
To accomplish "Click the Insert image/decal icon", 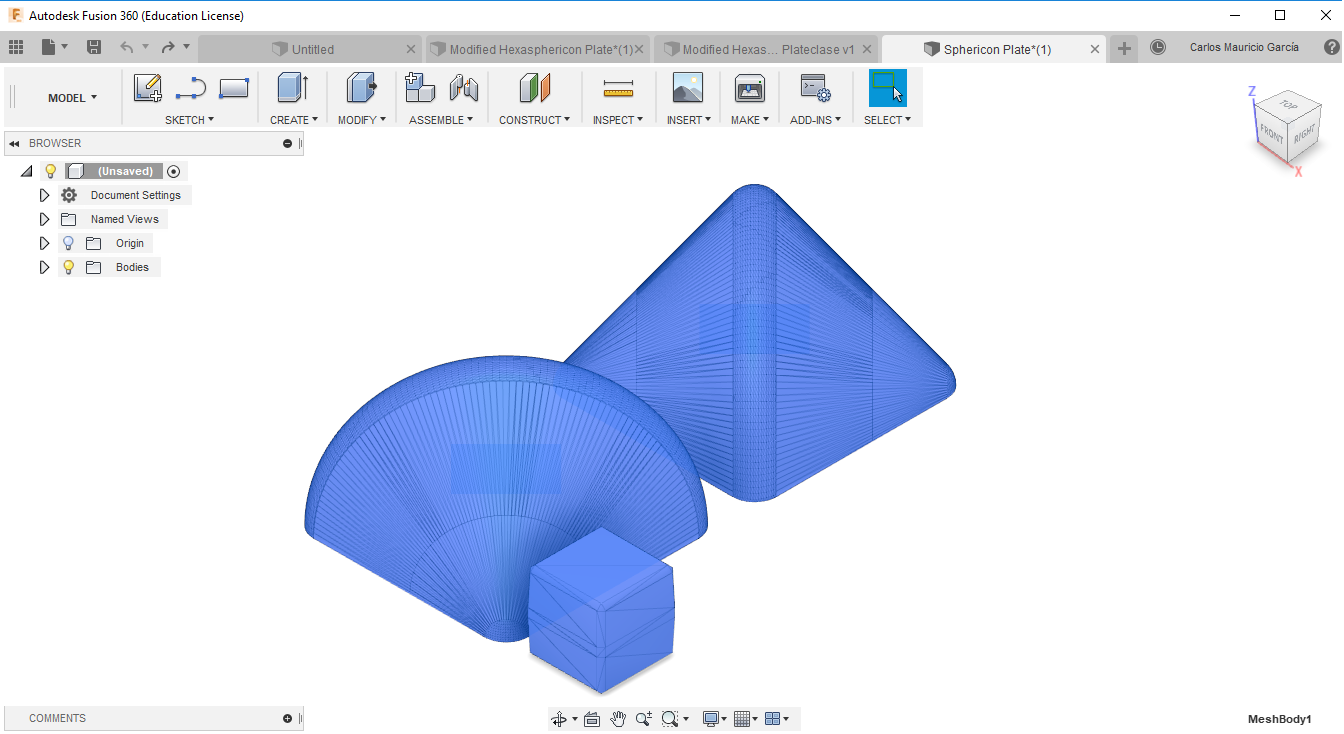I will pos(688,88).
